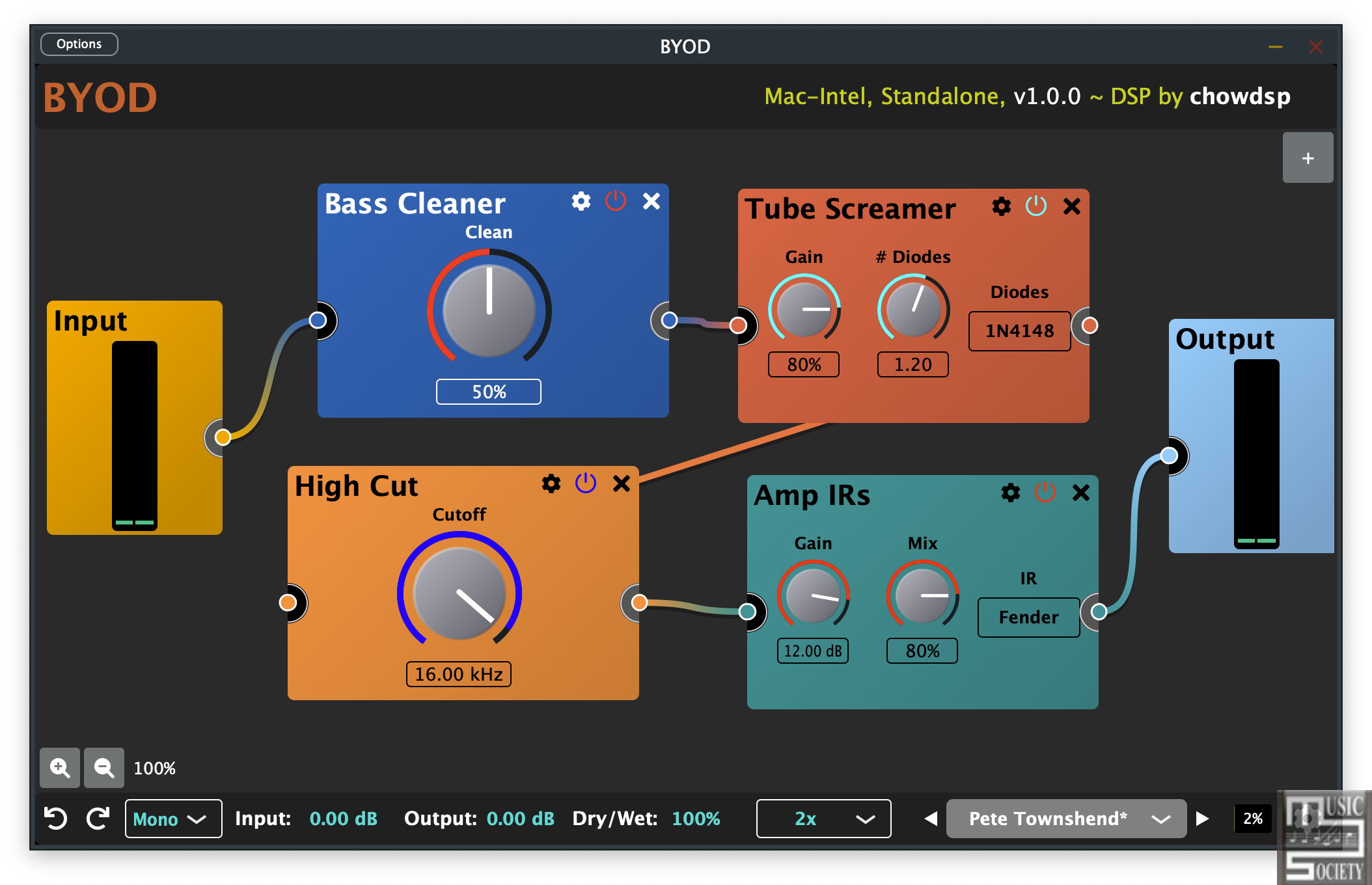
Task: Toggle Tube Screamer power button
Action: (x=1036, y=206)
